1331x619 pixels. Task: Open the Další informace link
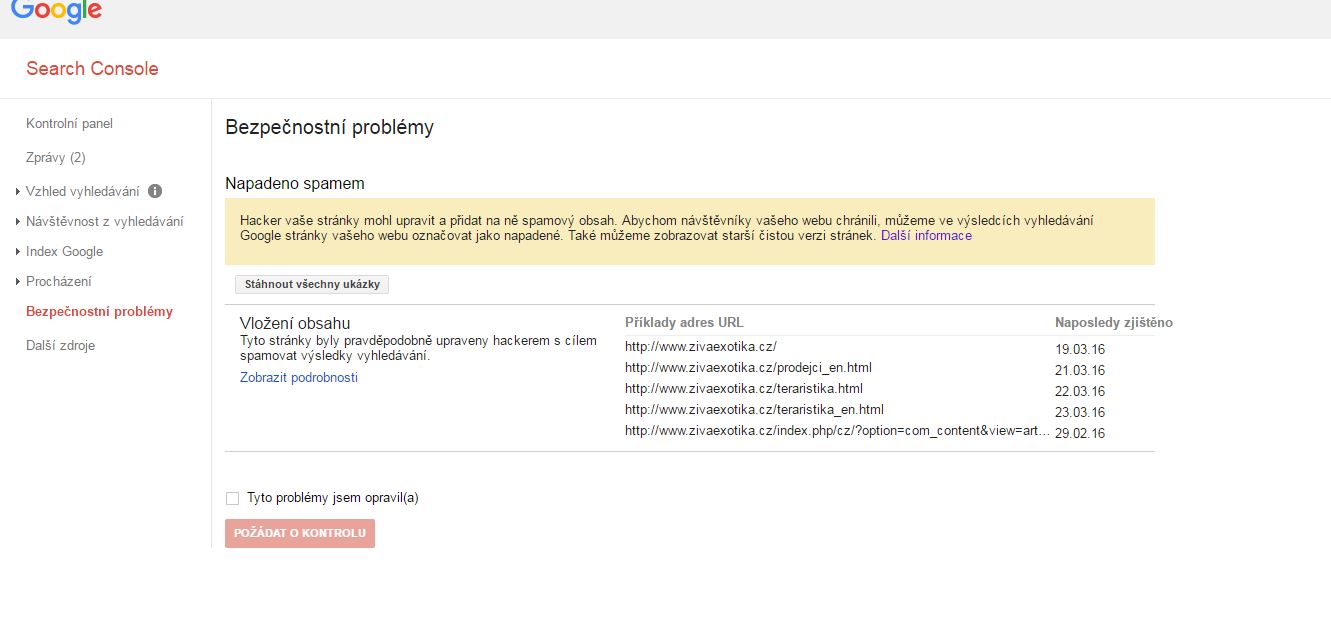(x=926, y=236)
